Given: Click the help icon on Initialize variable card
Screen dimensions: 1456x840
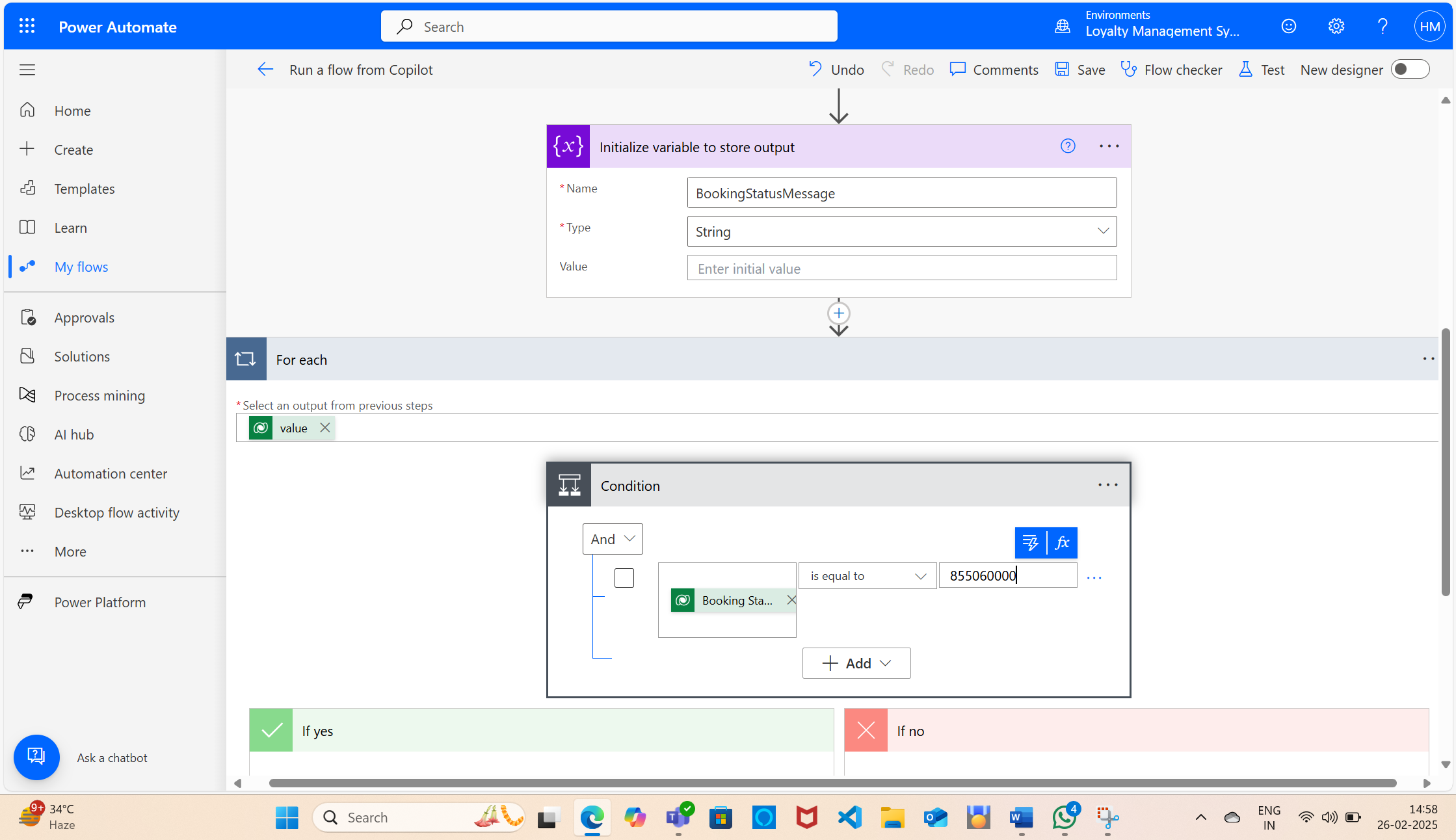Looking at the screenshot, I should tap(1067, 146).
